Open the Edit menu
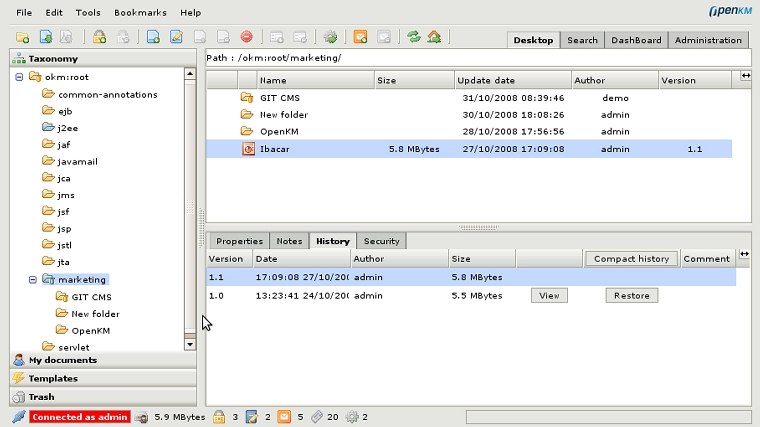 (54, 13)
